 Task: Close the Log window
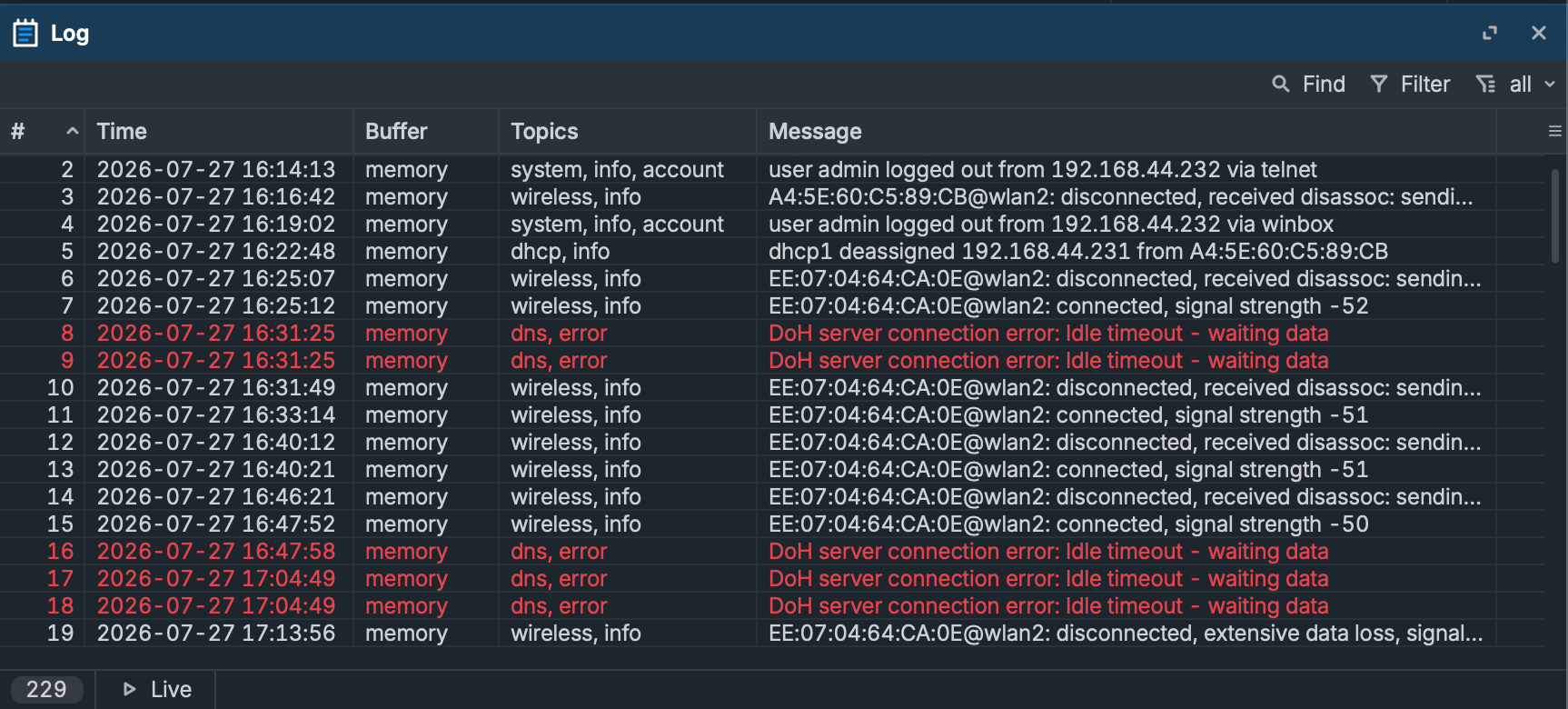1539,34
